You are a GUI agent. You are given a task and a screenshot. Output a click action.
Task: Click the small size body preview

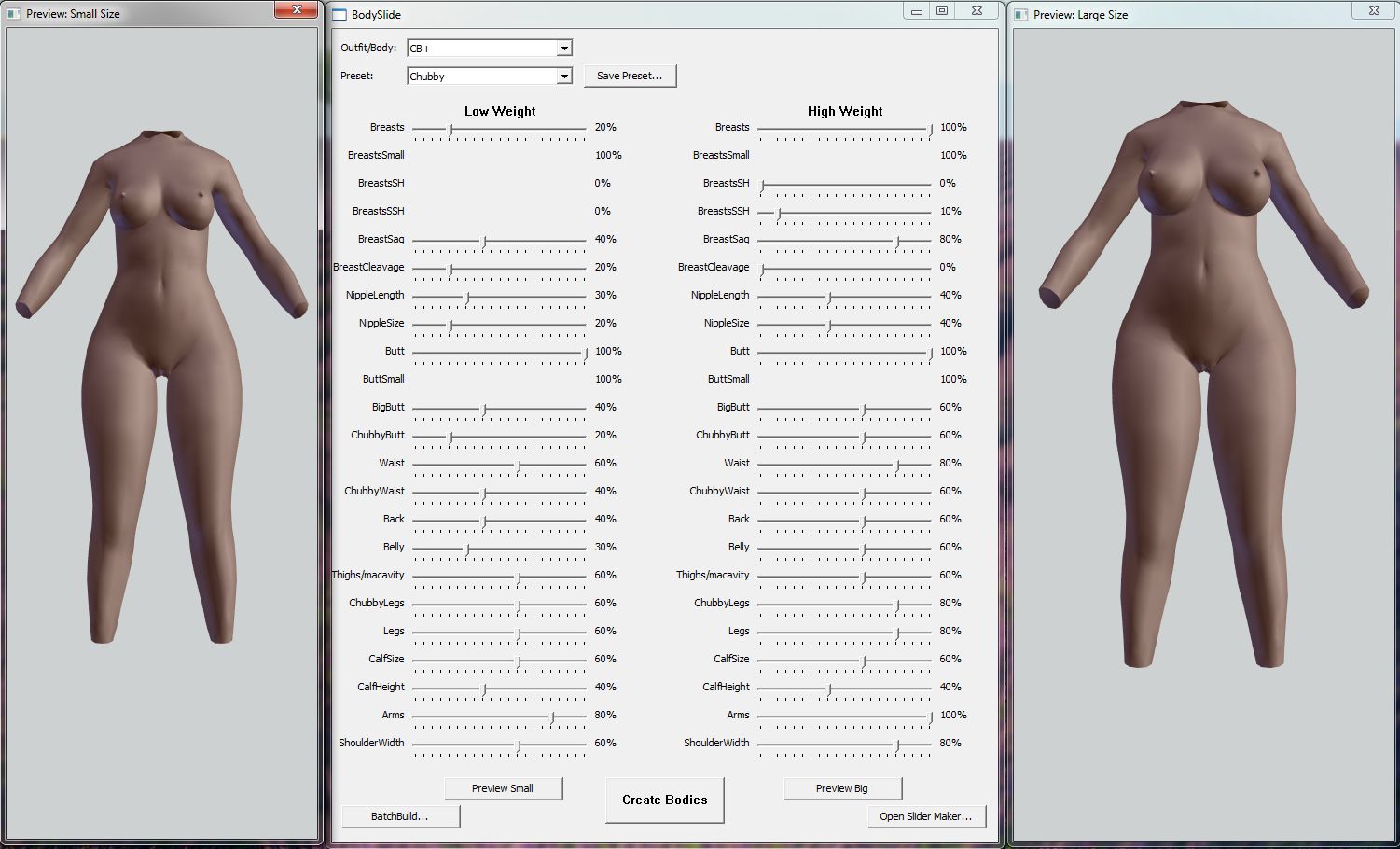click(162, 387)
